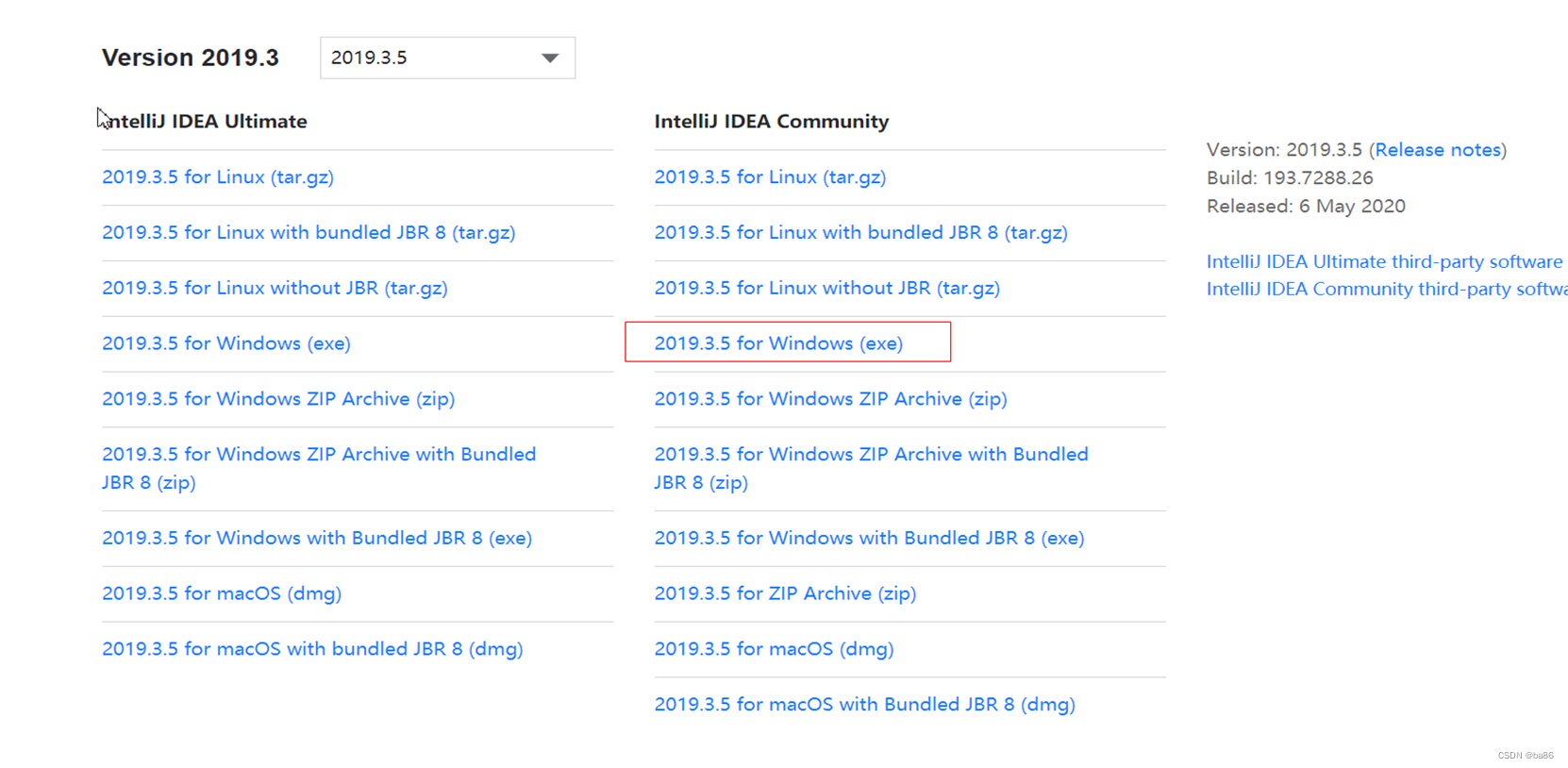Get Ultimate Windows ZIP with Bundled JBR 8

tap(319, 469)
